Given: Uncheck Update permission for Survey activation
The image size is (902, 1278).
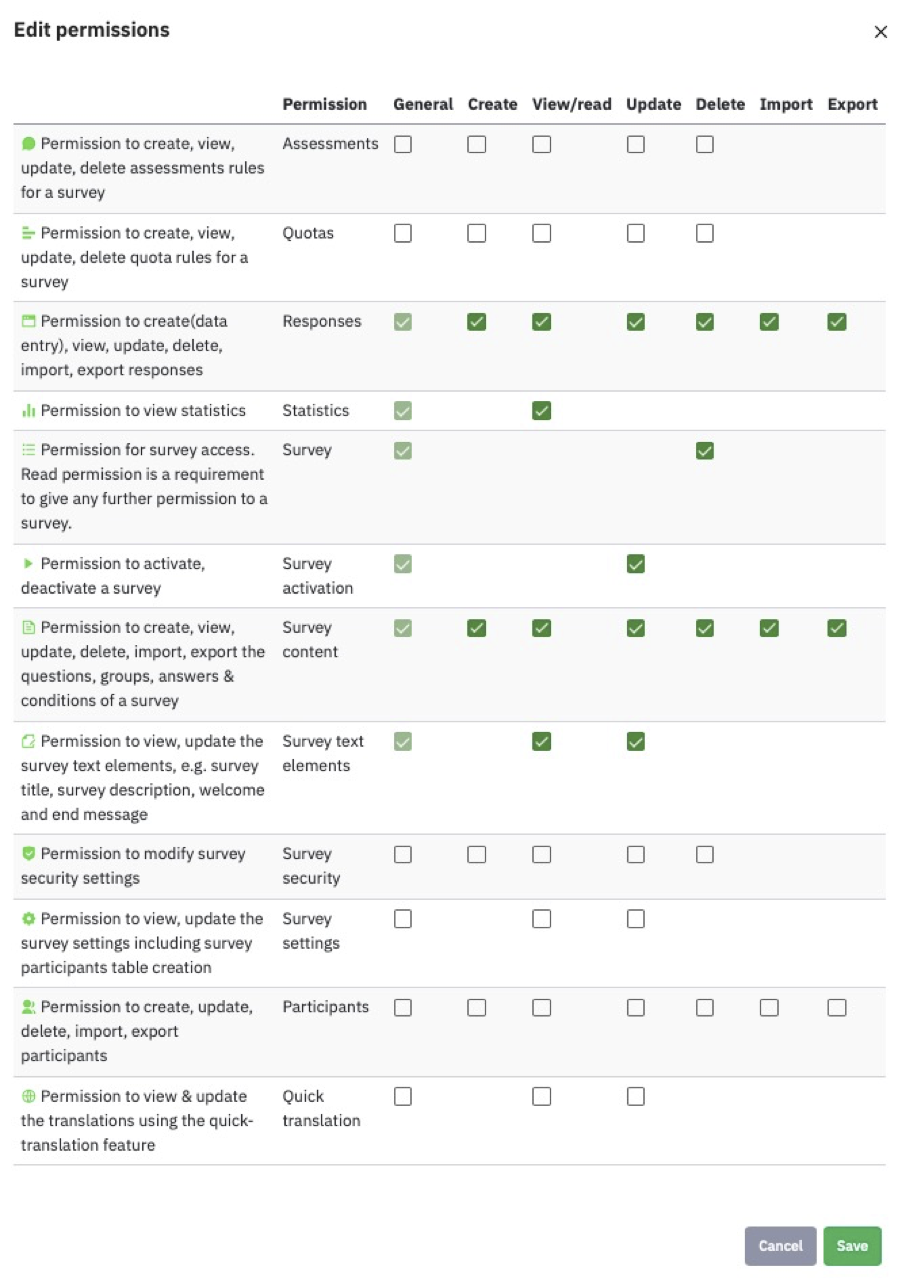Looking at the screenshot, I should (636, 564).
